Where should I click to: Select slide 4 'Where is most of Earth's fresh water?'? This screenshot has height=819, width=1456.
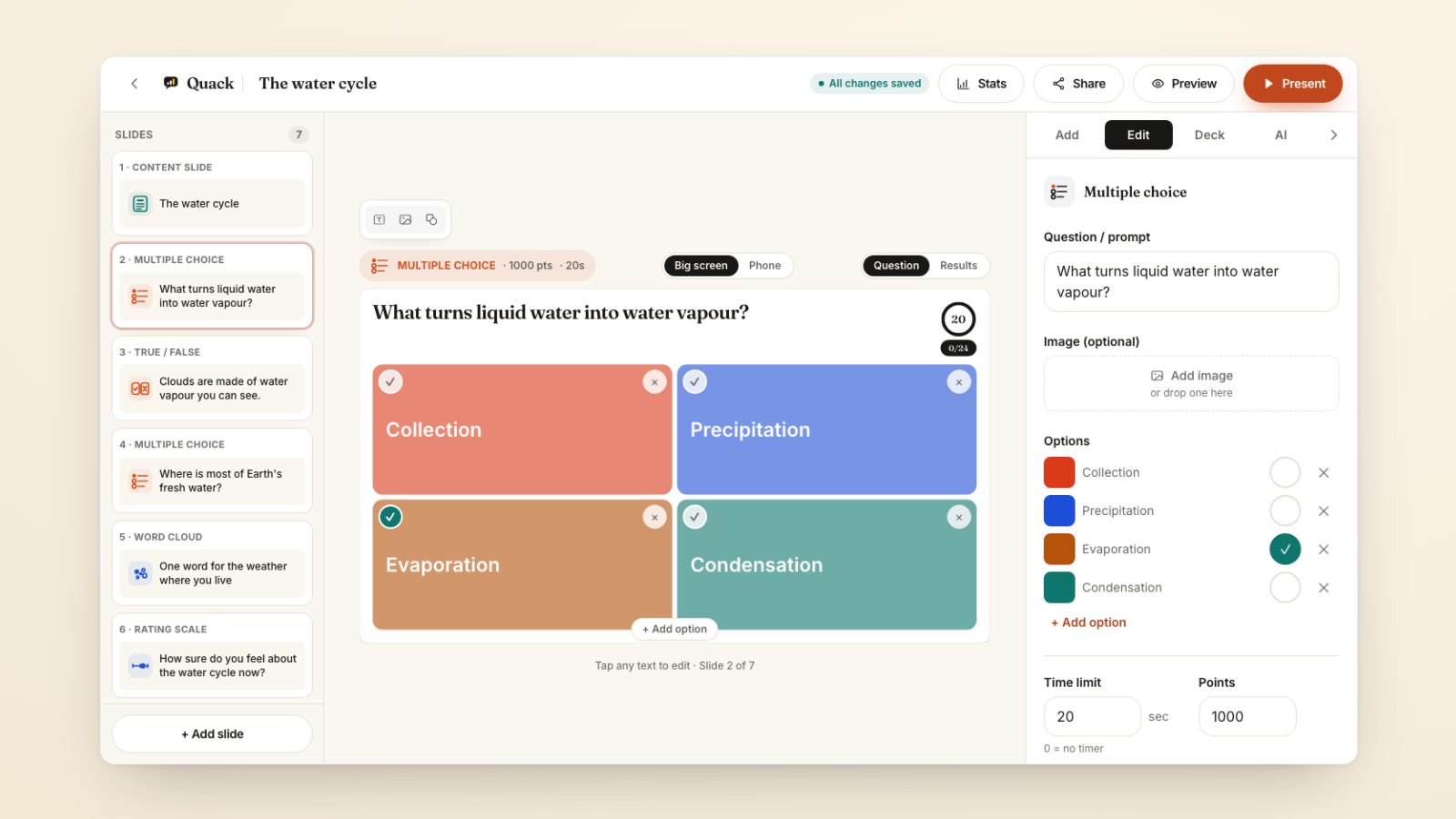tap(212, 470)
